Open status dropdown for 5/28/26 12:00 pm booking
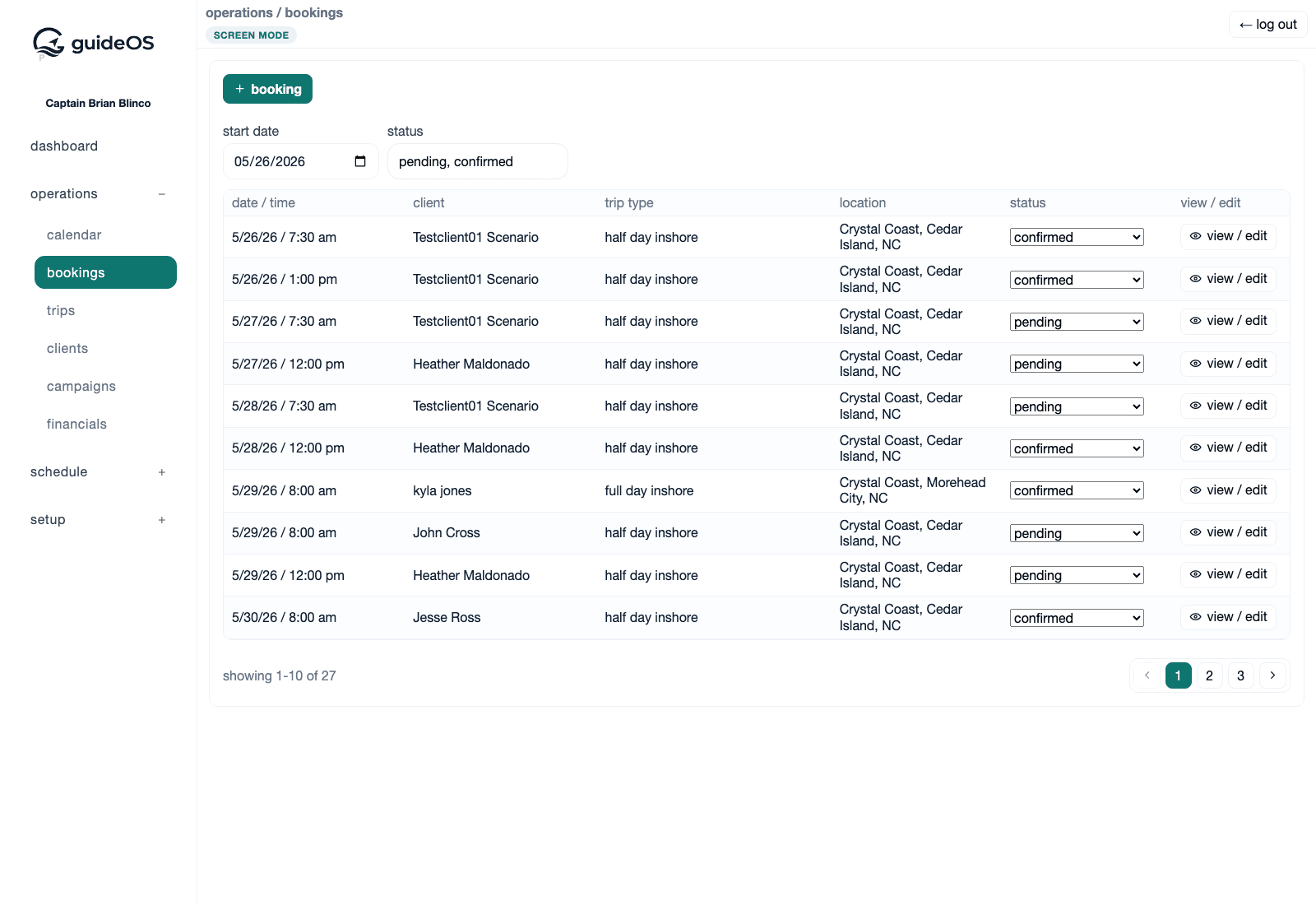 [x=1077, y=448]
